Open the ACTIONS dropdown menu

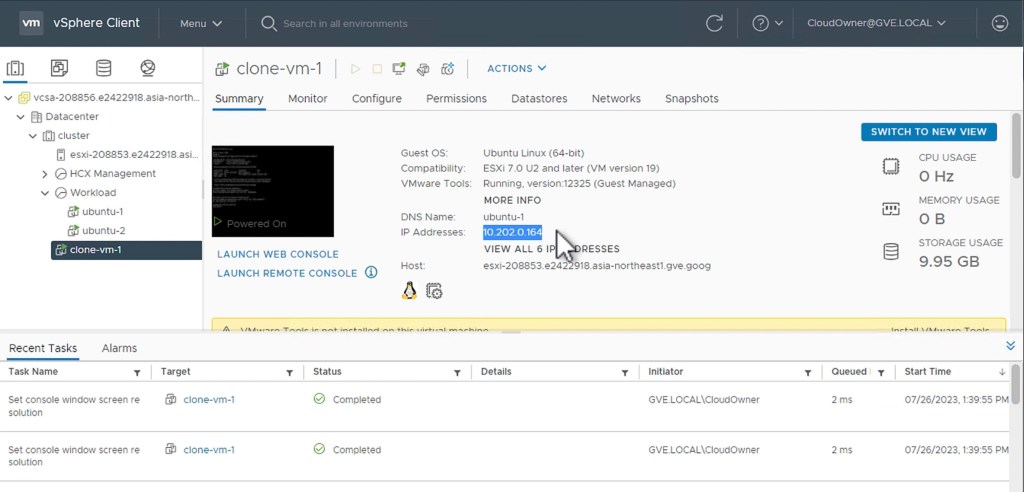(516, 68)
